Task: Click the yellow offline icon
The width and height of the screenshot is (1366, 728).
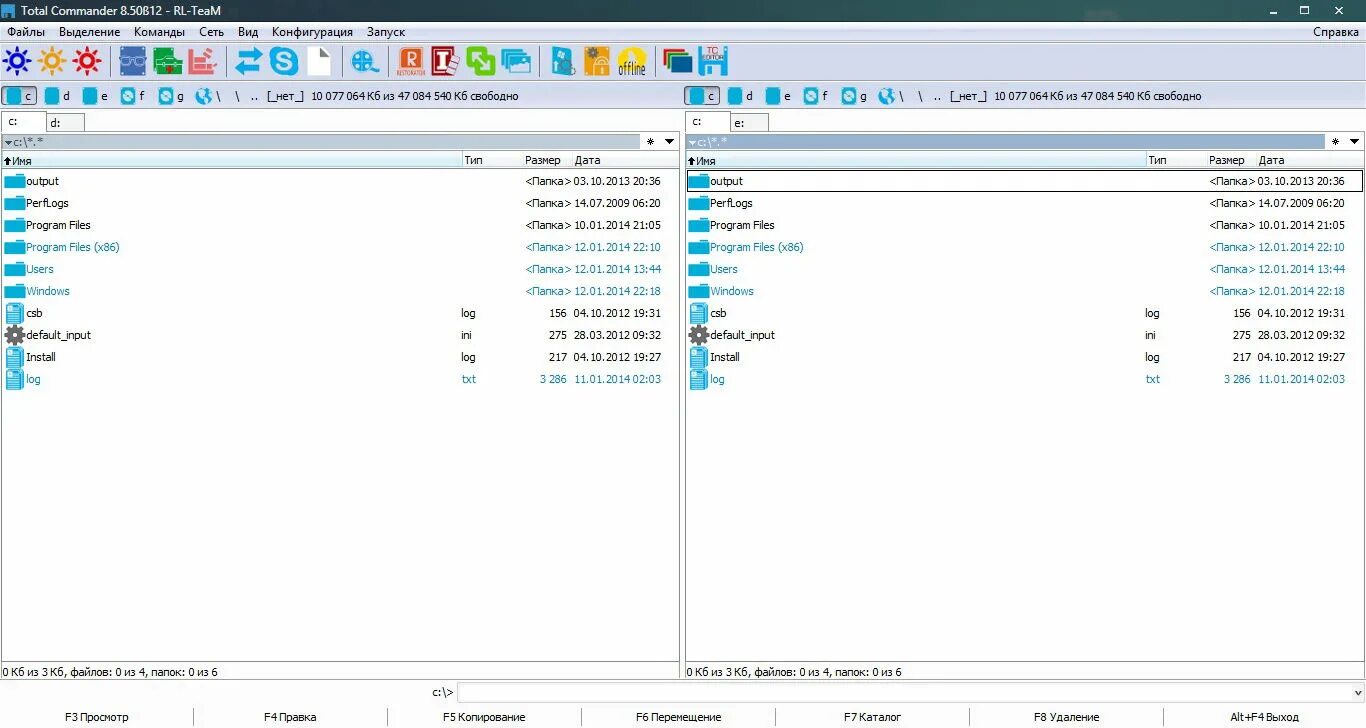Action: pyautogui.click(x=632, y=62)
